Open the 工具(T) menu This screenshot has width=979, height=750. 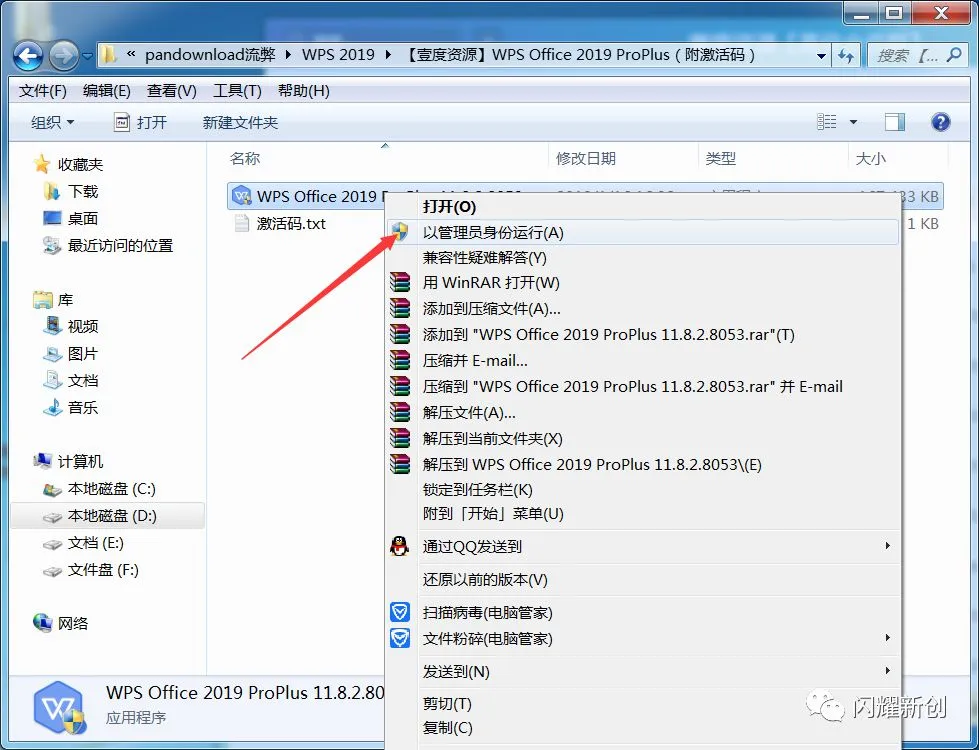click(237, 91)
